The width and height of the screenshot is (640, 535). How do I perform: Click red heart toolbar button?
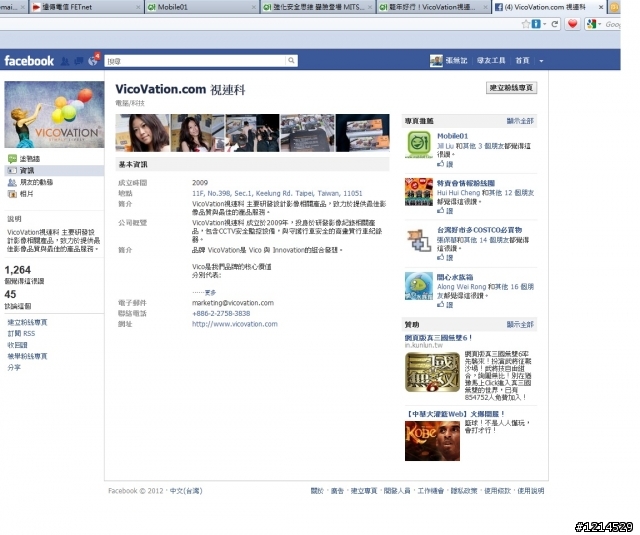click(572, 24)
